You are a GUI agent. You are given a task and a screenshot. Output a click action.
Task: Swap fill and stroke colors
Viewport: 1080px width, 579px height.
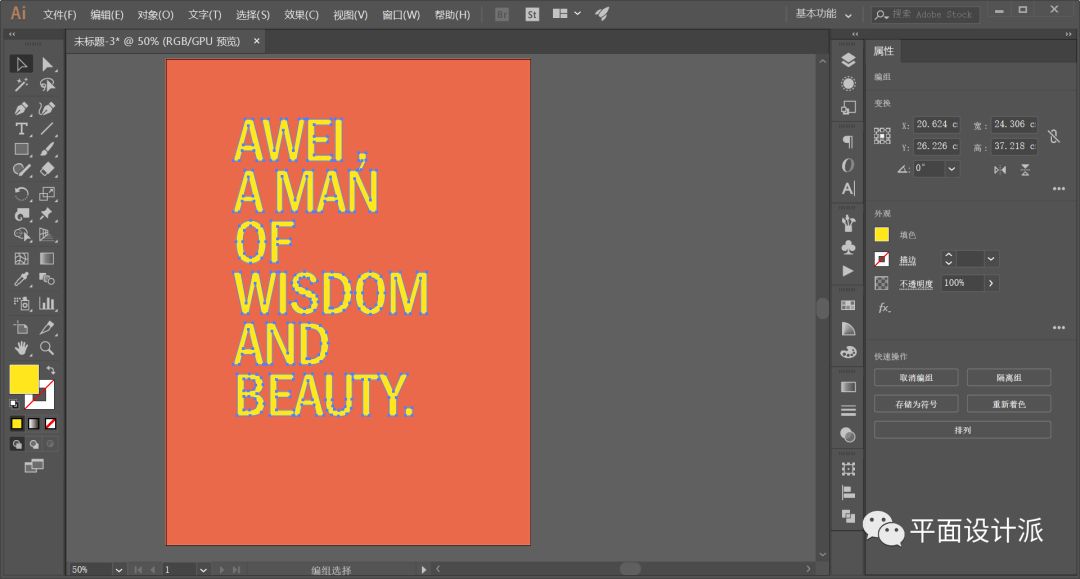(50, 371)
